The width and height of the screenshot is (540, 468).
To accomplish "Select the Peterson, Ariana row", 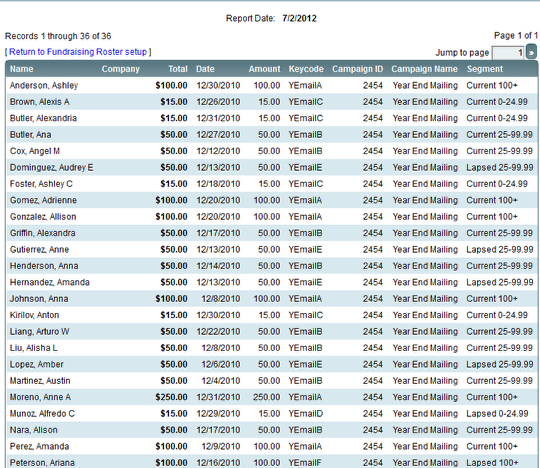I will 272,462.
